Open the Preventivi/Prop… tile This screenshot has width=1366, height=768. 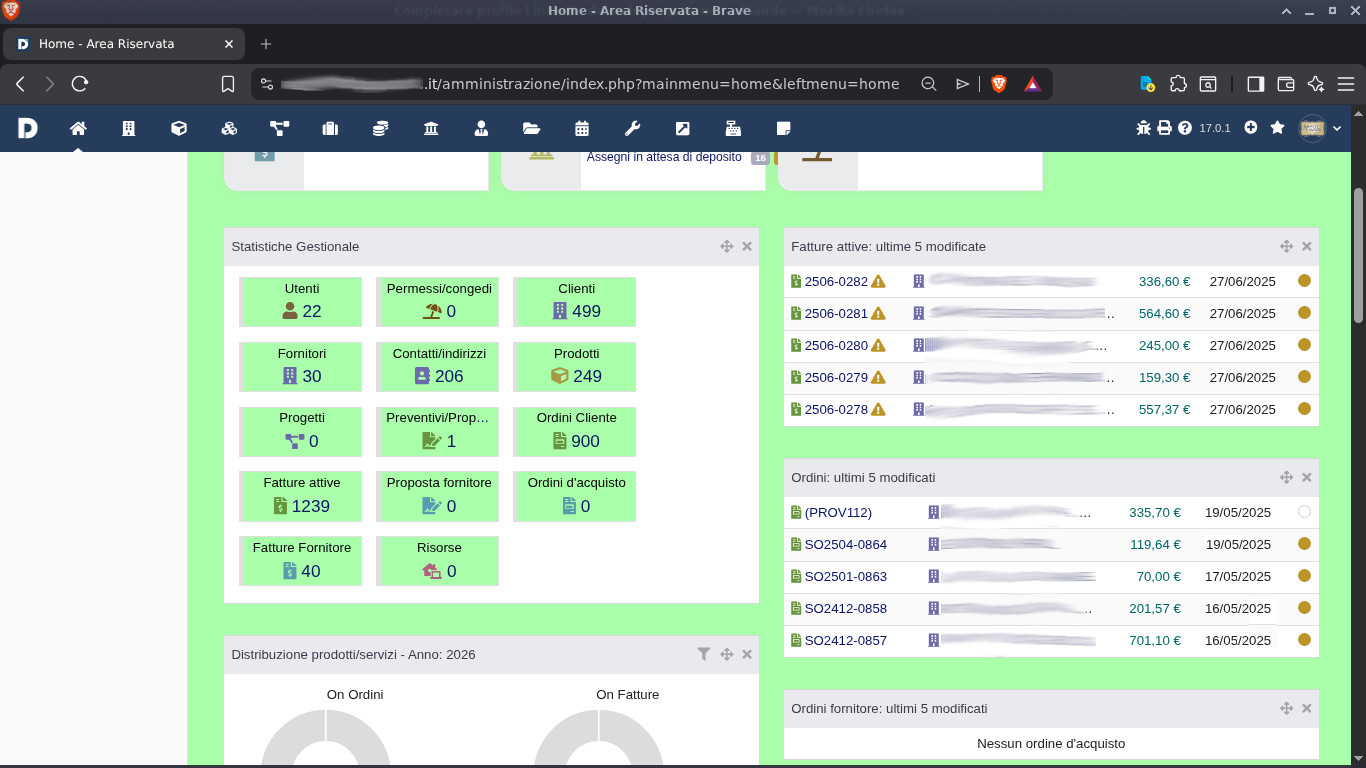[x=438, y=431]
